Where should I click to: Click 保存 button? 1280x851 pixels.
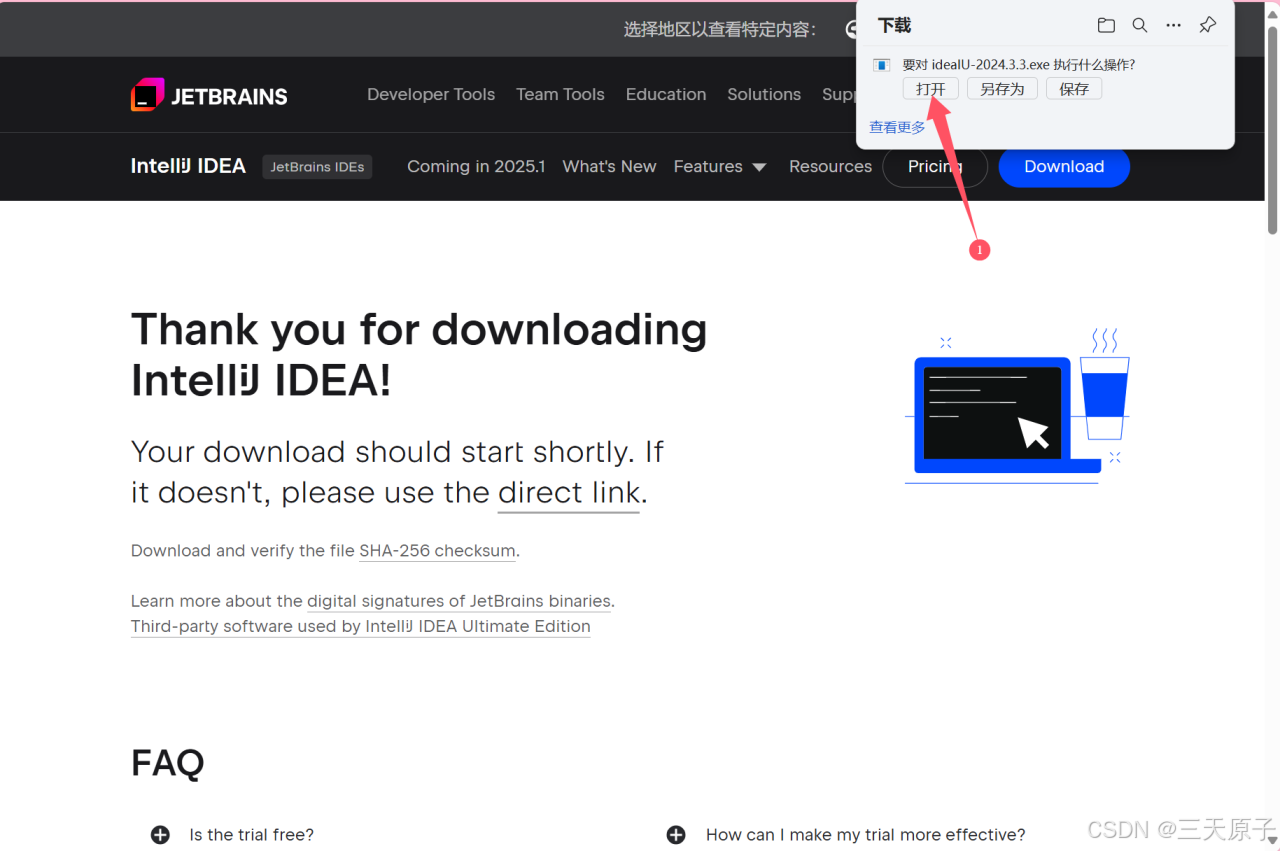1074,89
